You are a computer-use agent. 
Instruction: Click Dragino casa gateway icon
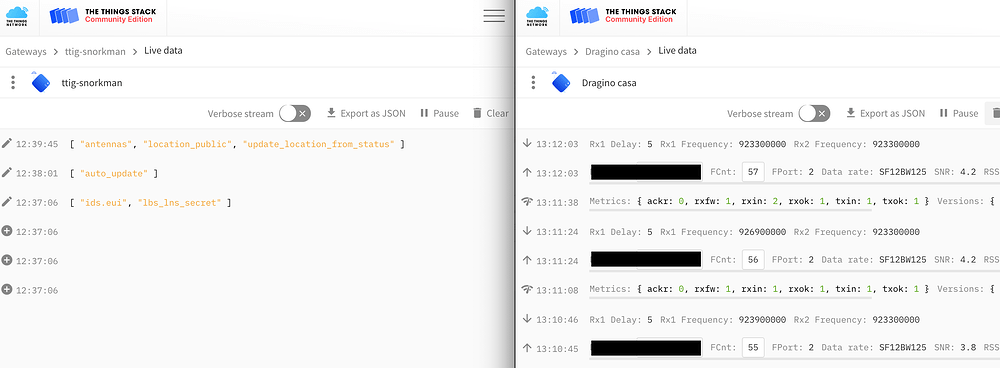[x=561, y=82]
